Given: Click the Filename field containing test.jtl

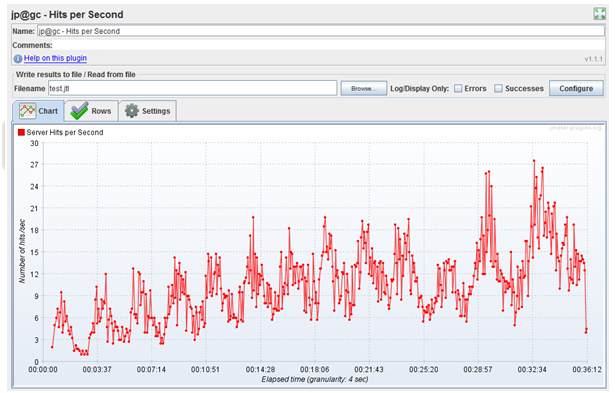Looking at the screenshot, I should [193, 89].
